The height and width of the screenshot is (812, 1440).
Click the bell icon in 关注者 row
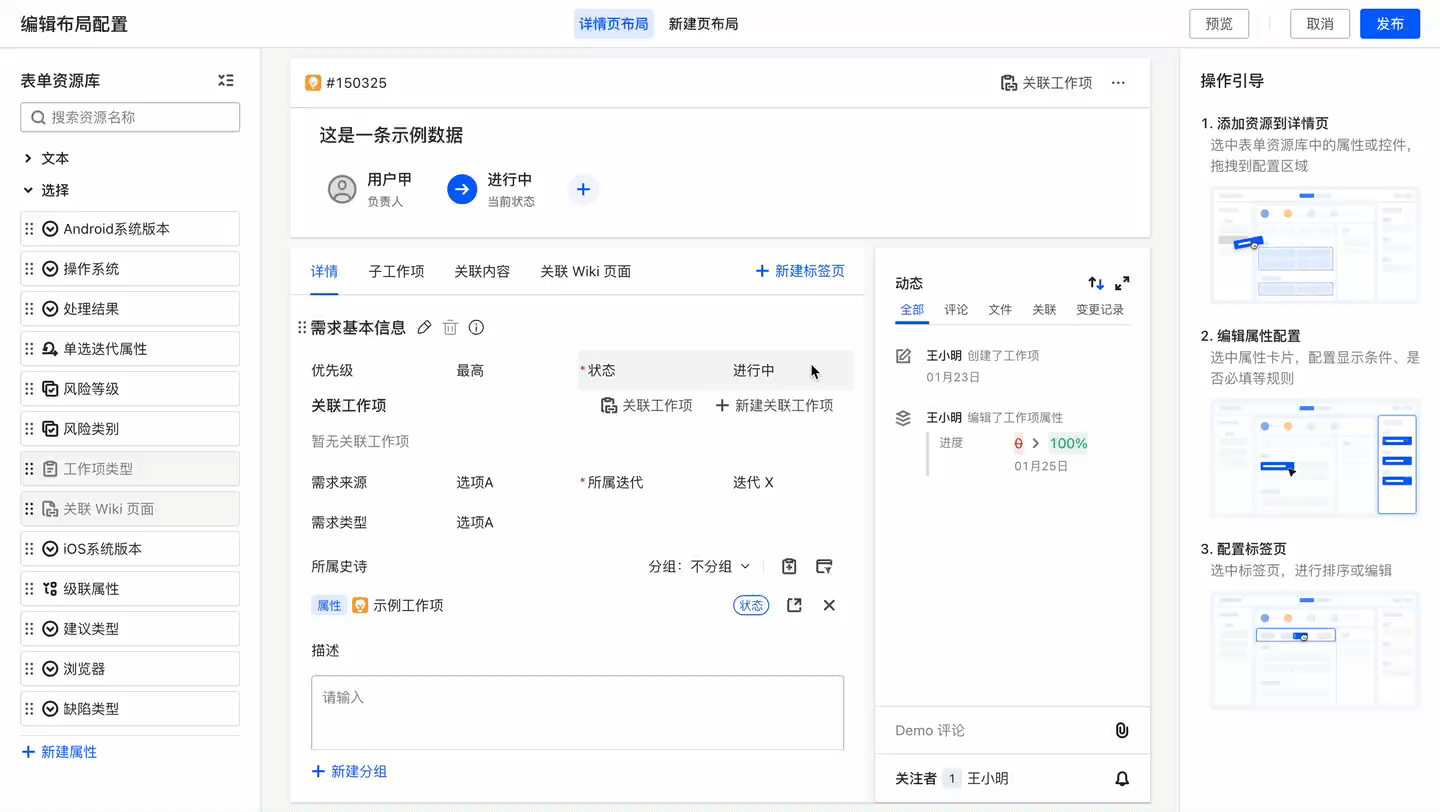pos(1122,779)
